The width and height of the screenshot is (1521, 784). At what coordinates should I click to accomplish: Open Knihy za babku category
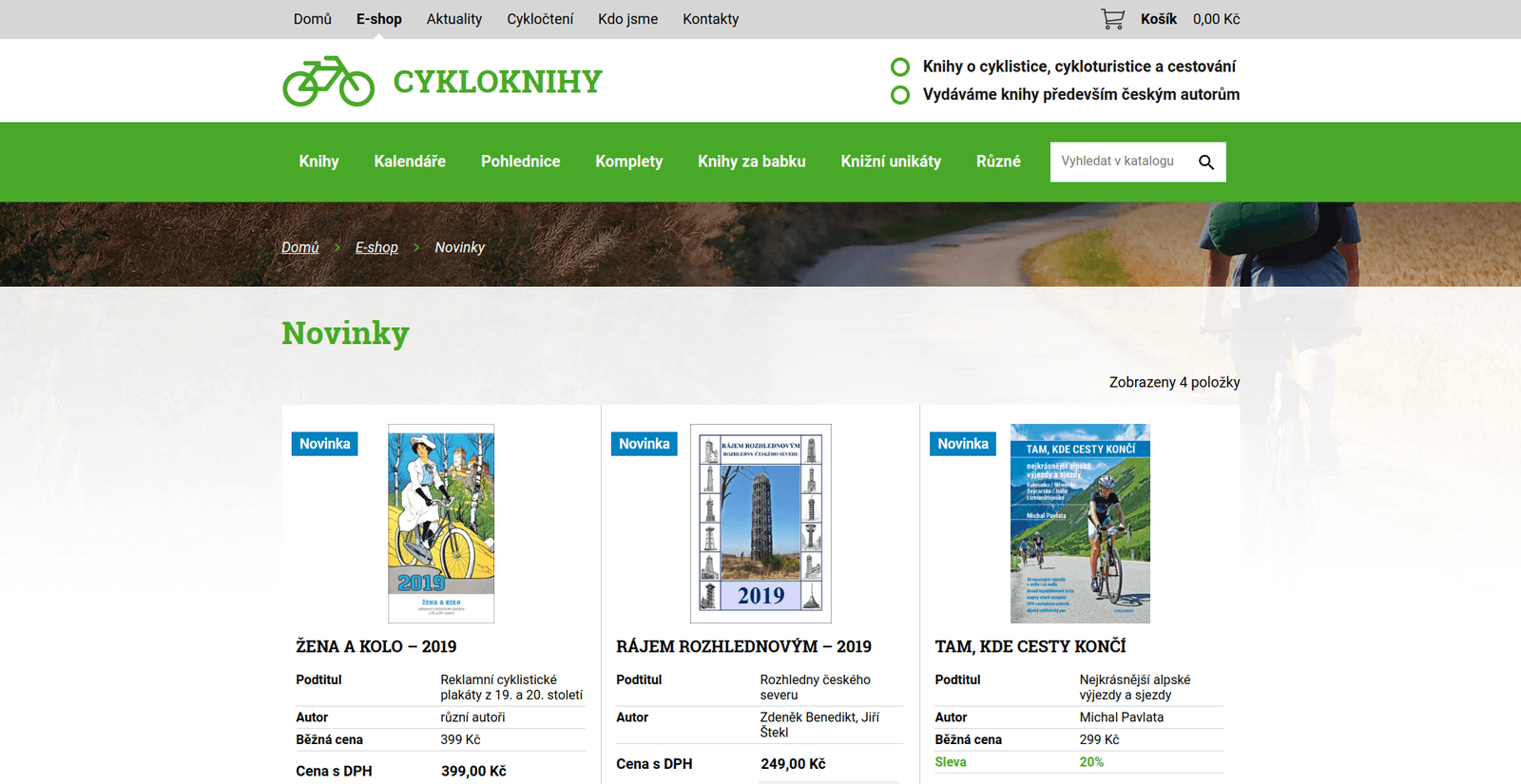coord(751,162)
